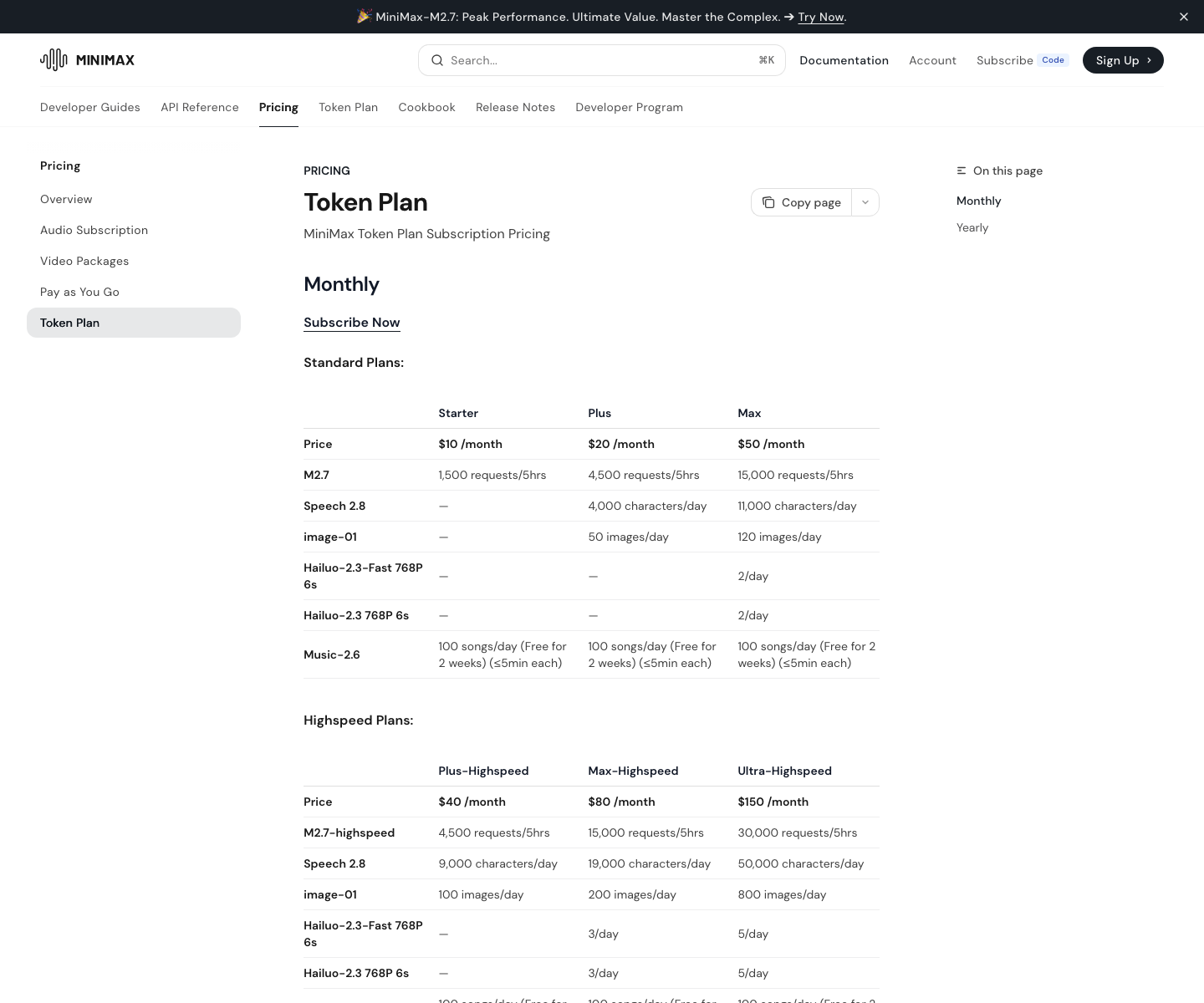1204x1003 pixels.
Task: Click the arrow icon inside Sign Up button
Action: coord(1149,60)
